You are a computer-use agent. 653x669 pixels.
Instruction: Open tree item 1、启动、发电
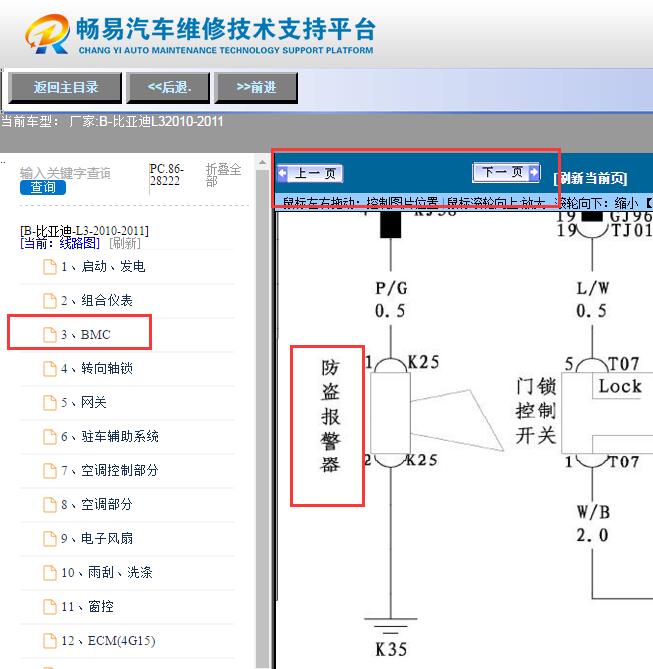click(x=103, y=267)
